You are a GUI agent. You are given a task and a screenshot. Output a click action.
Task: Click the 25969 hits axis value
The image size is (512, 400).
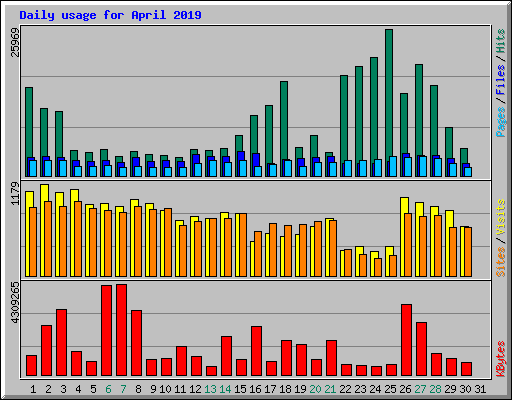click(15, 42)
